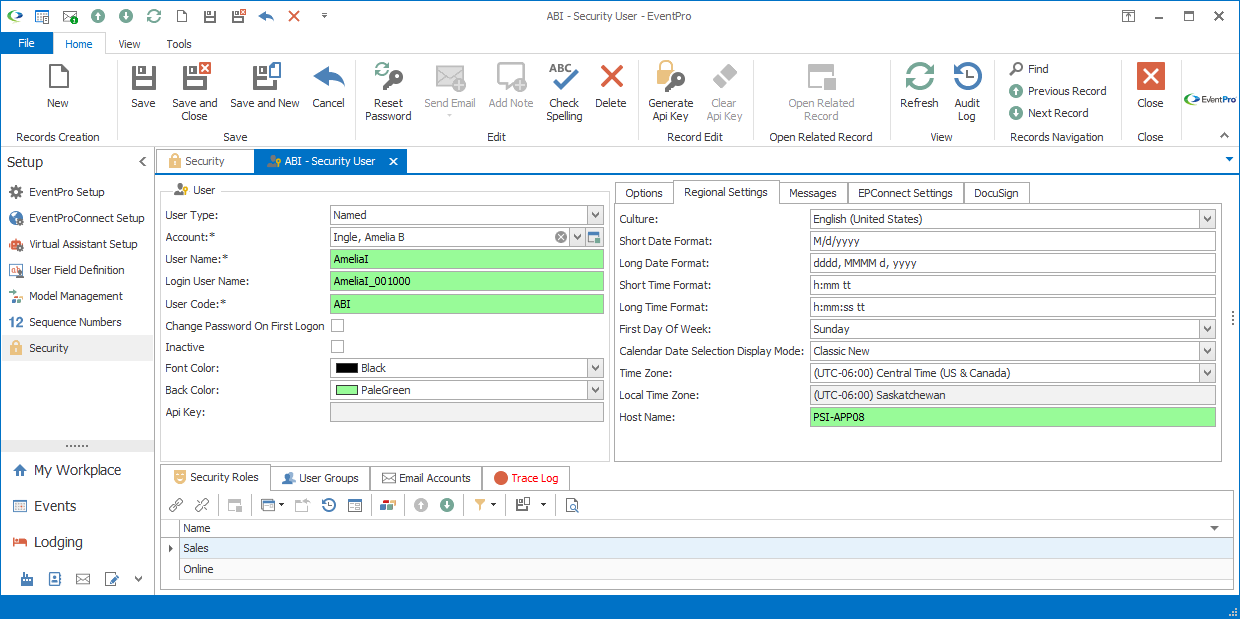Click the colored squares icon in grid toolbar
This screenshot has height=619, width=1240.
click(386, 505)
